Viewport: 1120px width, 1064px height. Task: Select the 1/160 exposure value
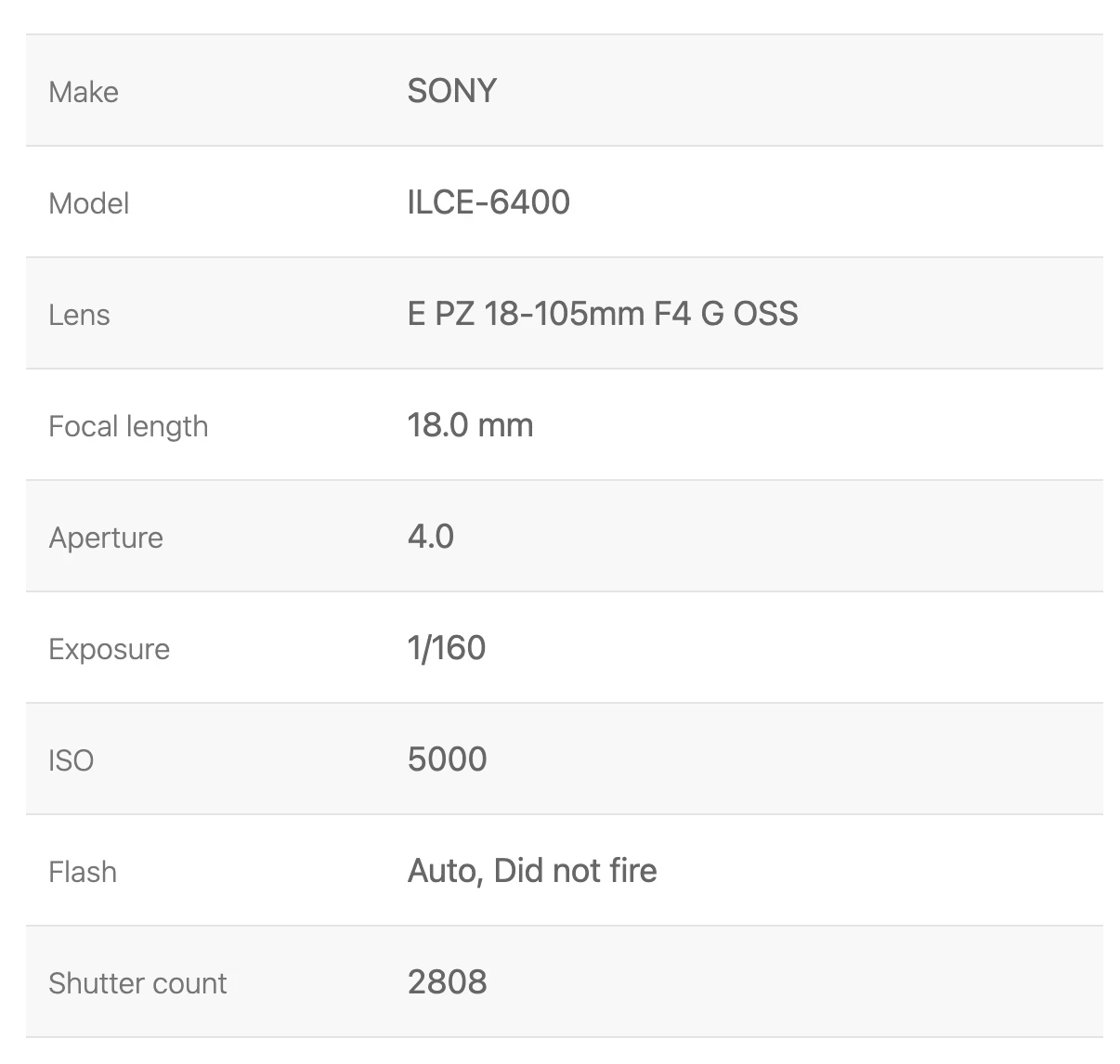pyautogui.click(x=447, y=648)
